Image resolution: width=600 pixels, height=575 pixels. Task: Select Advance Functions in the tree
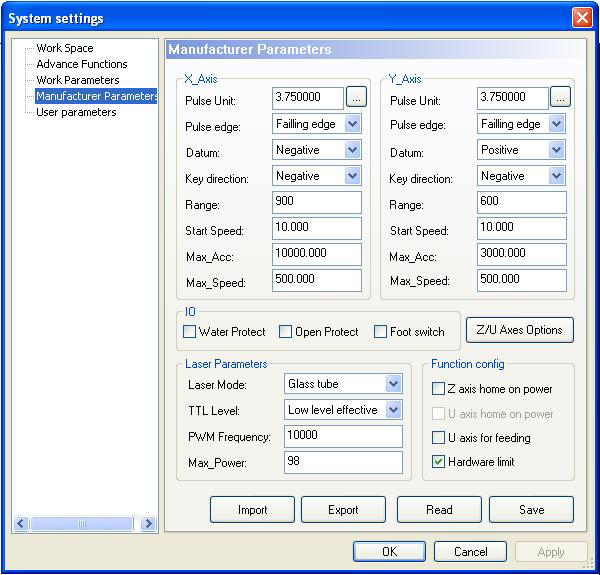point(81,64)
